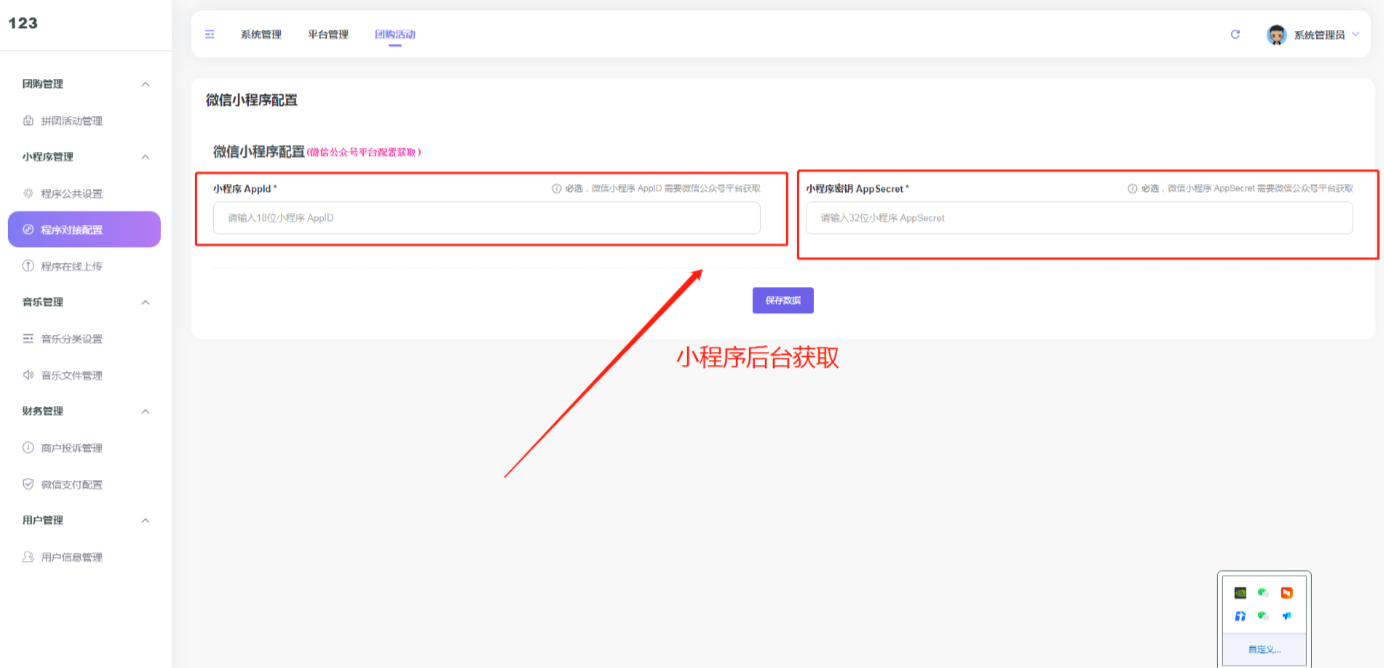Switch to the 系统管理 tab
The image size is (1384, 668).
[x=260, y=33]
